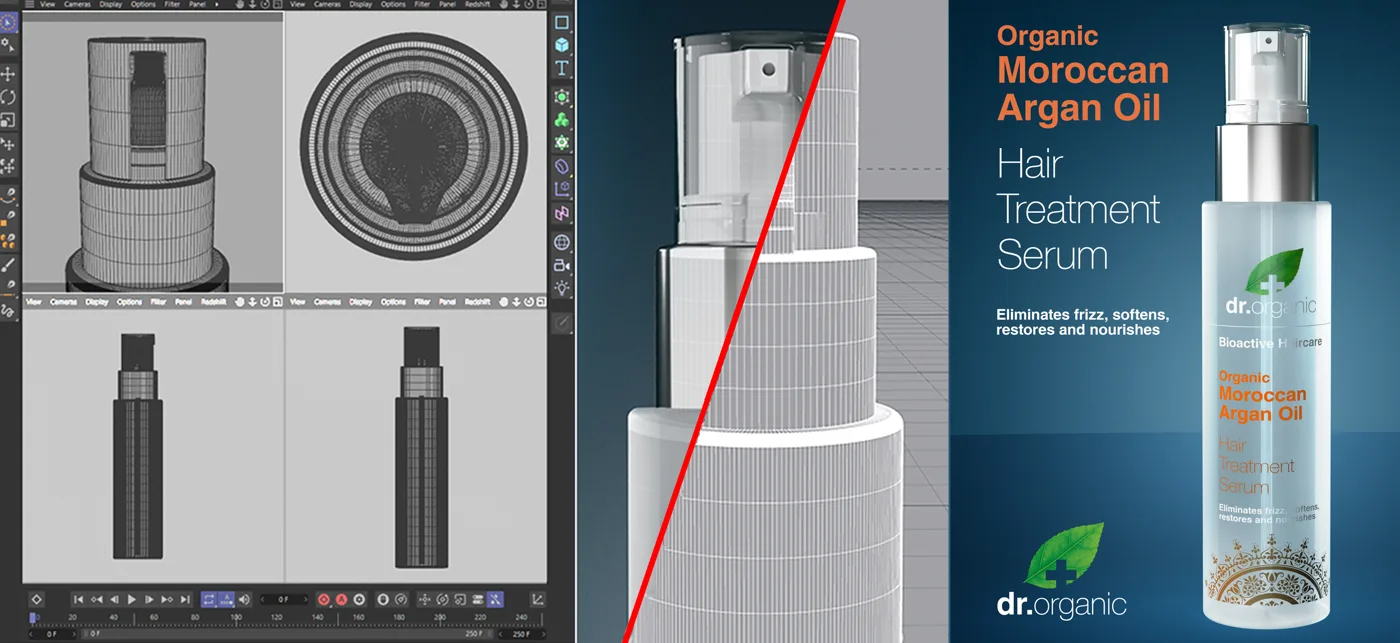The image size is (1400, 643).
Task: Add a Null square object
Action: pos(562,21)
